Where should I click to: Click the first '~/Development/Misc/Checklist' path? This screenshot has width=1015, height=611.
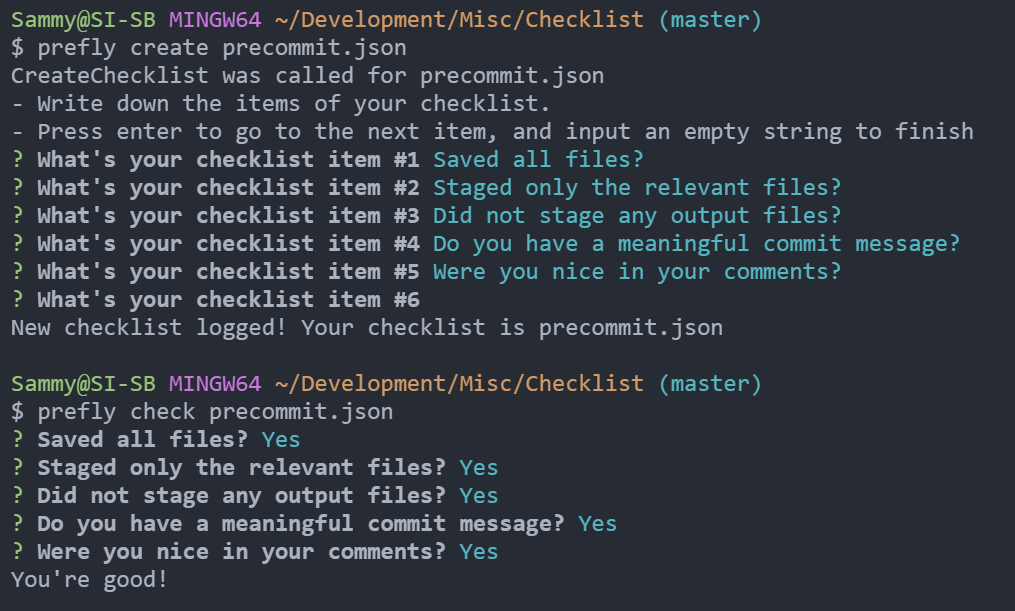pyautogui.click(x=459, y=19)
